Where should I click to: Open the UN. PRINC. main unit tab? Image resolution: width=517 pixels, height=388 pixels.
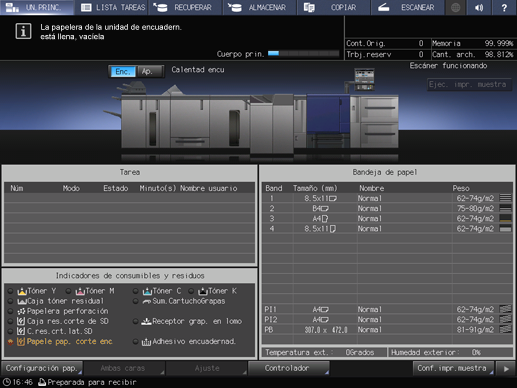pos(37,7)
